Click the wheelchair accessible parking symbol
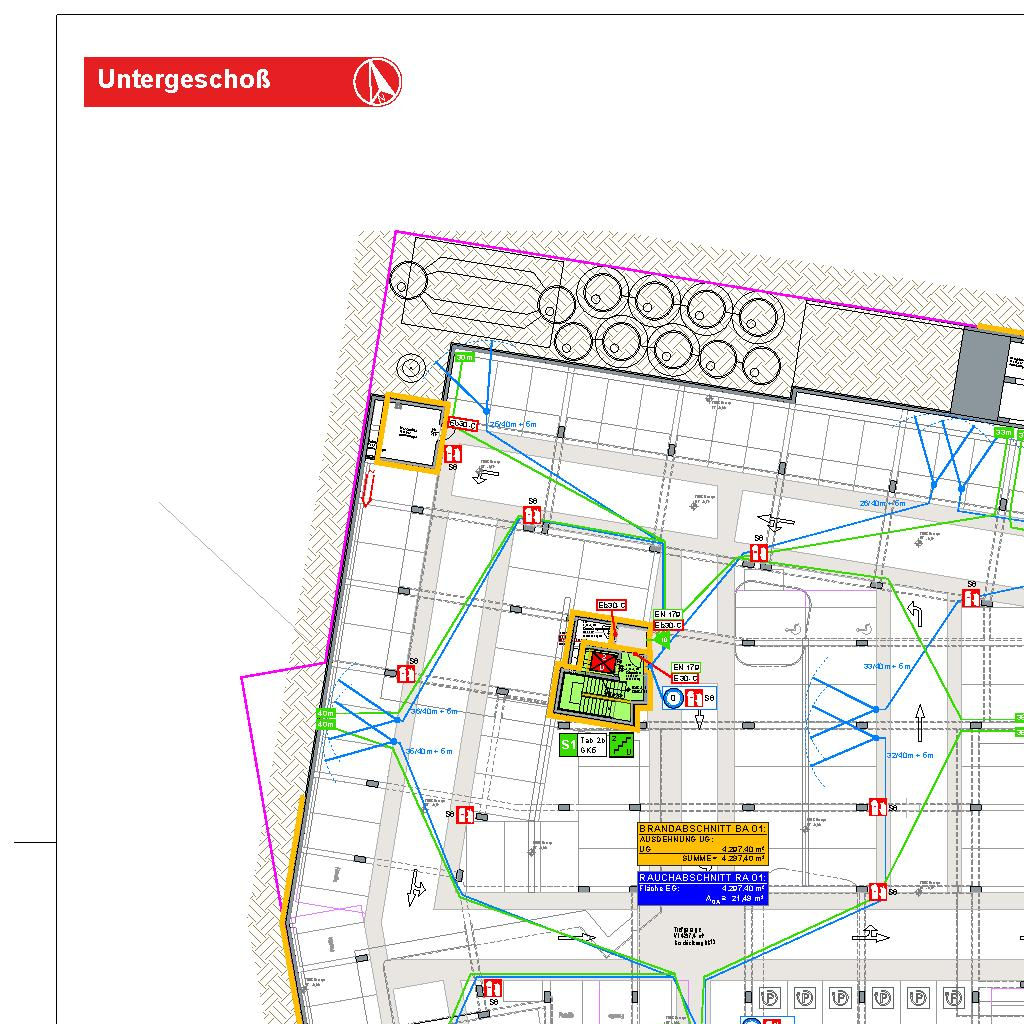The height and width of the screenshot is (1024, 1024). tap(791, 628)
